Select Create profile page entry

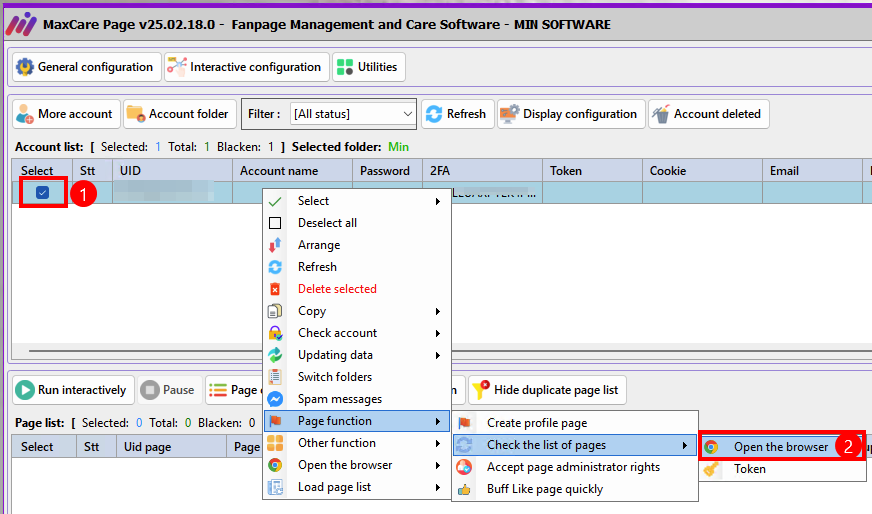(575, 423)
